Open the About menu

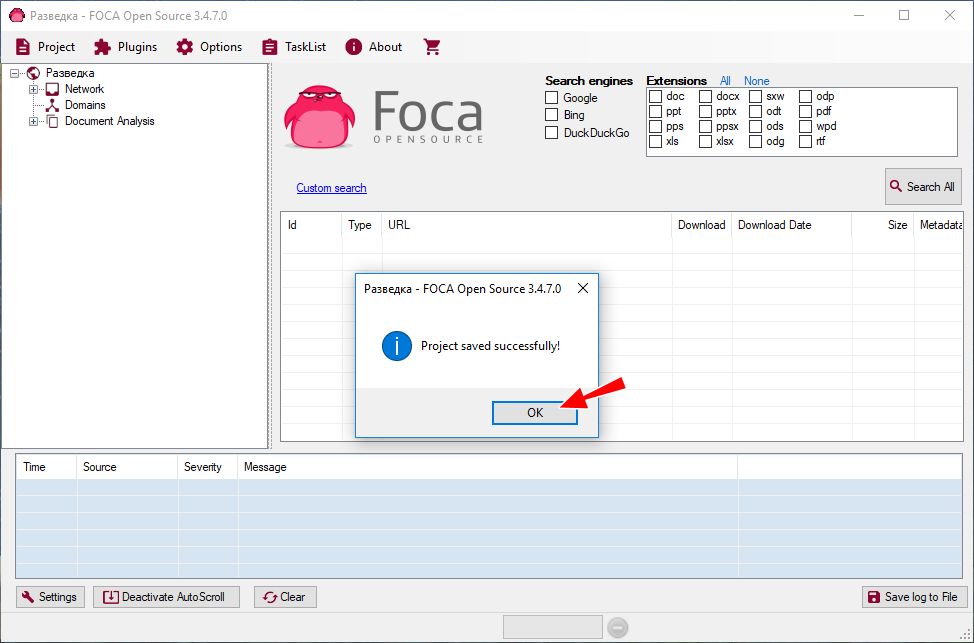click(x=374, y=47)
